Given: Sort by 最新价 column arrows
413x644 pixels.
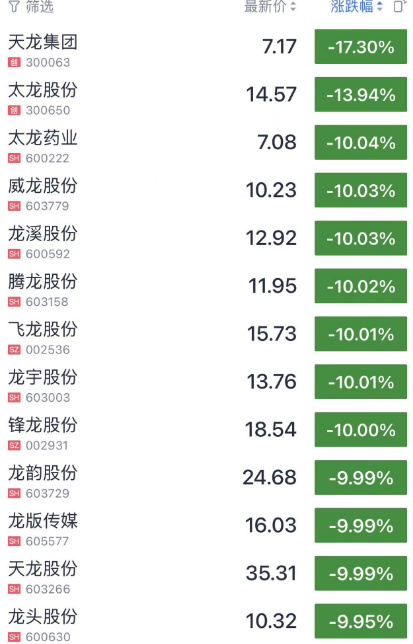Looking at the screenshot, I should tap(293, 6).
